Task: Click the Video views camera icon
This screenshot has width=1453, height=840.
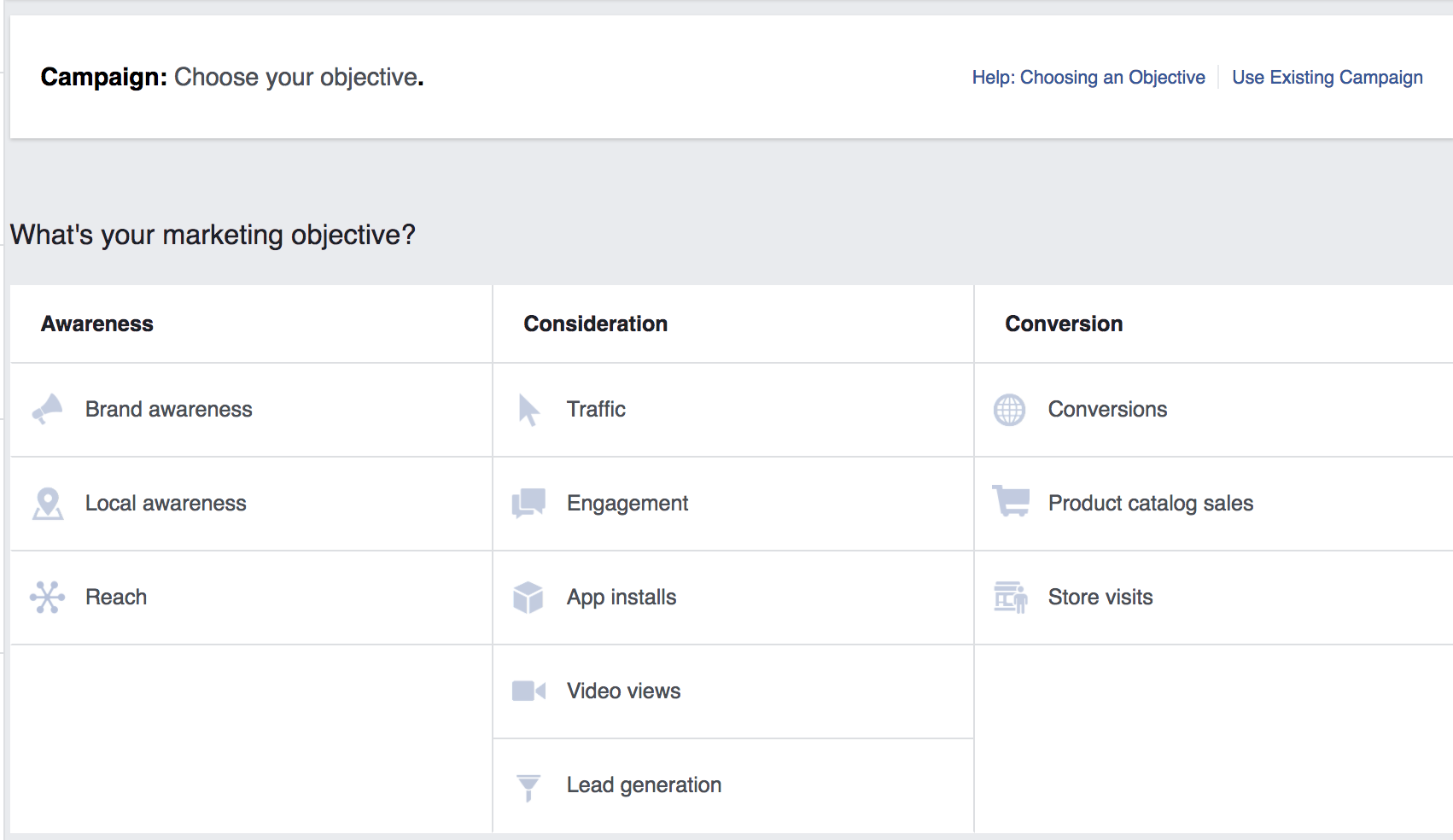Action: click(x=529, y=691)
